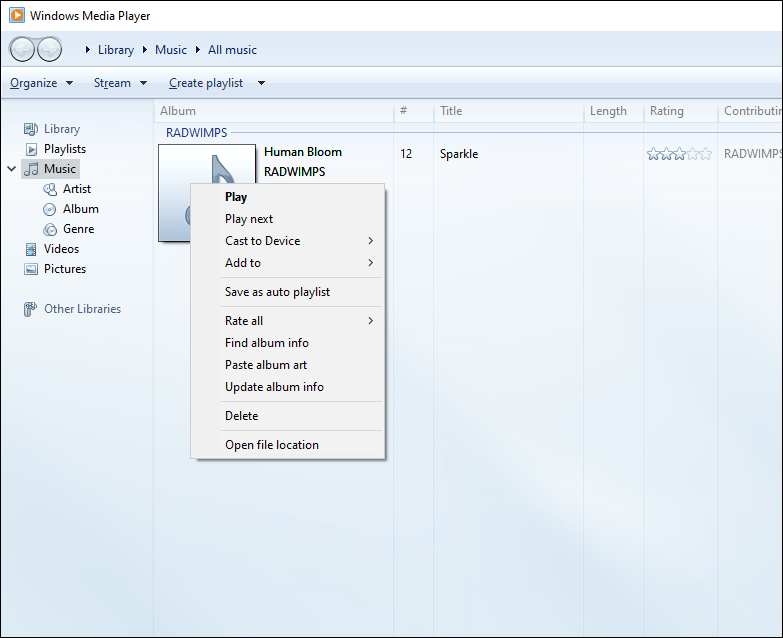Click the Pictures icon in sidebar
The image size is (783, 638).
31,269
